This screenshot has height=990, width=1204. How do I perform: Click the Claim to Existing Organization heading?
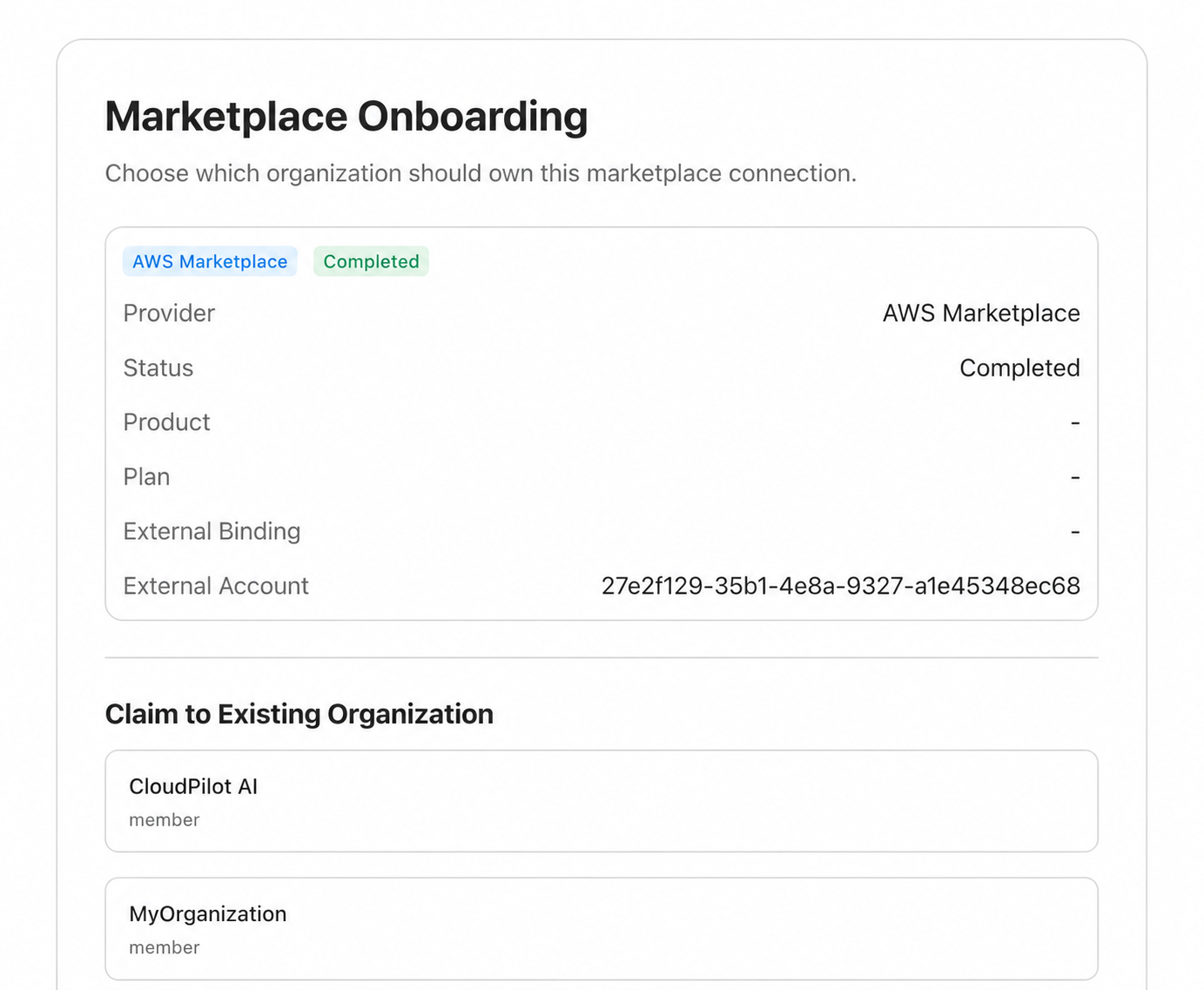(x=299, y=714)
